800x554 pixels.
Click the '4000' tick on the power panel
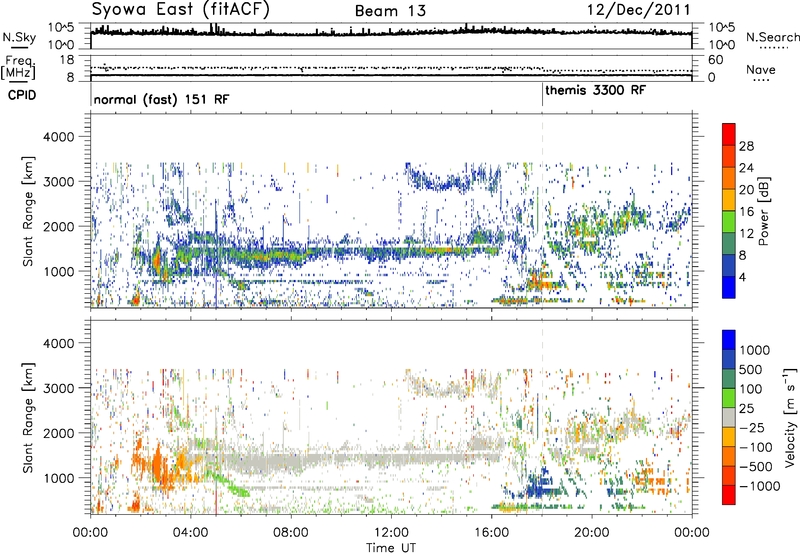[59, 137]
